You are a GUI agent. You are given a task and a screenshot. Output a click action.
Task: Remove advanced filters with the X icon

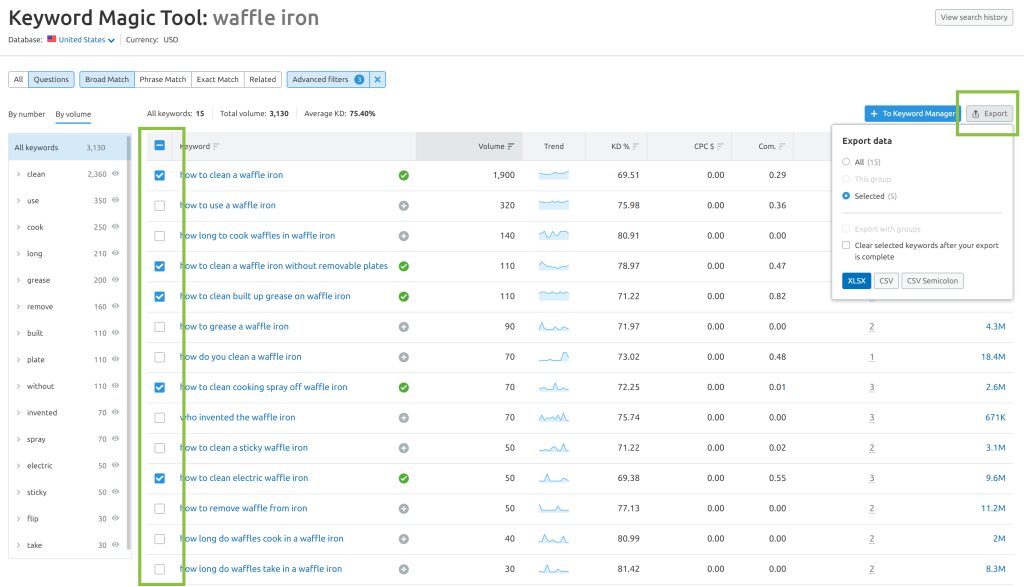coord(378,80)
